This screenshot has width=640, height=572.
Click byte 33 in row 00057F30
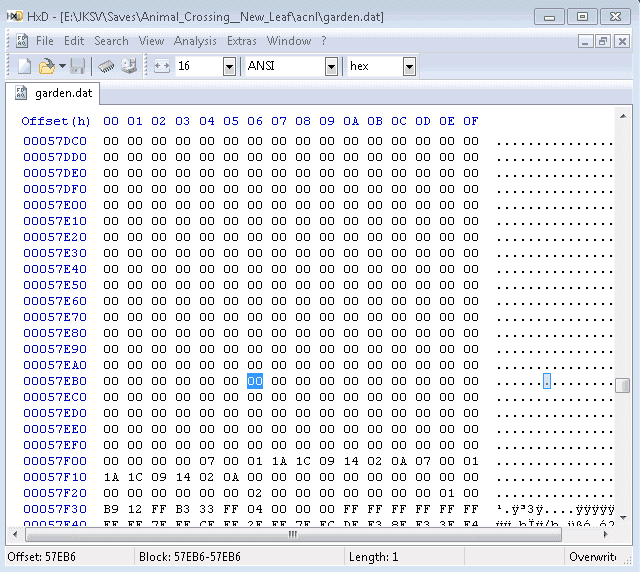207,510
